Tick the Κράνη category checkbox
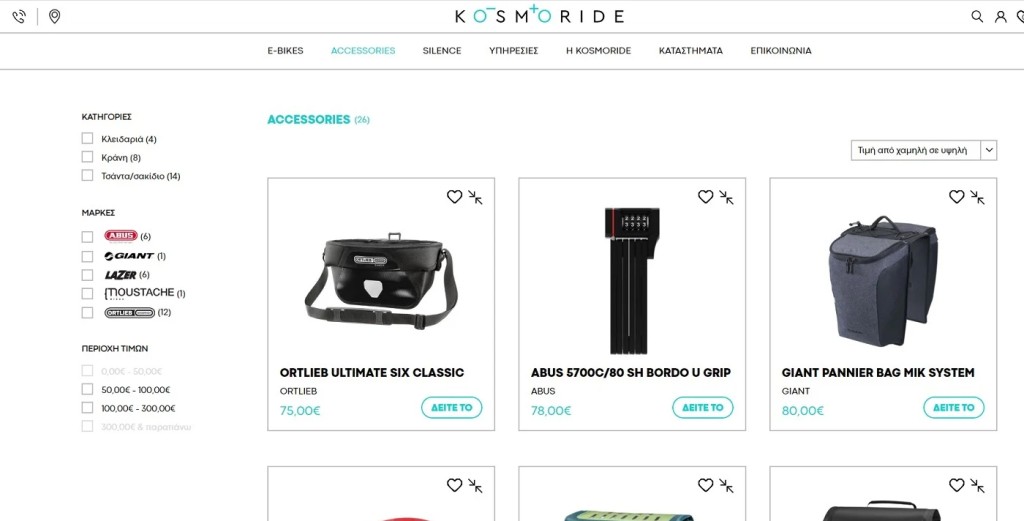The image size is (1024, 521). [x=88, y=157]
